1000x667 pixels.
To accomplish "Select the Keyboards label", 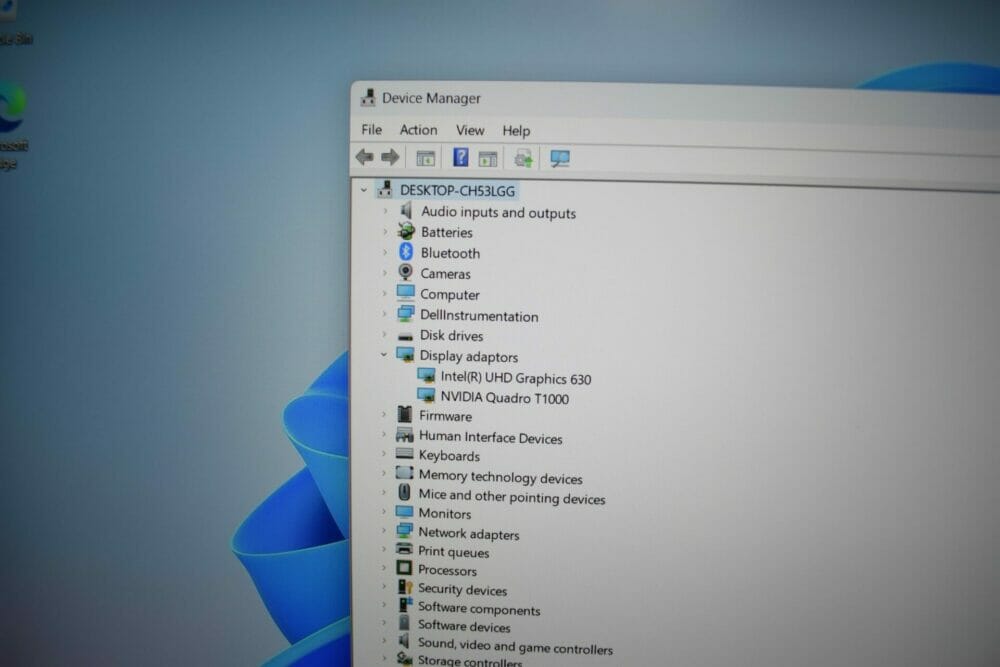I will pyautogui.click(x=449, y=456).
